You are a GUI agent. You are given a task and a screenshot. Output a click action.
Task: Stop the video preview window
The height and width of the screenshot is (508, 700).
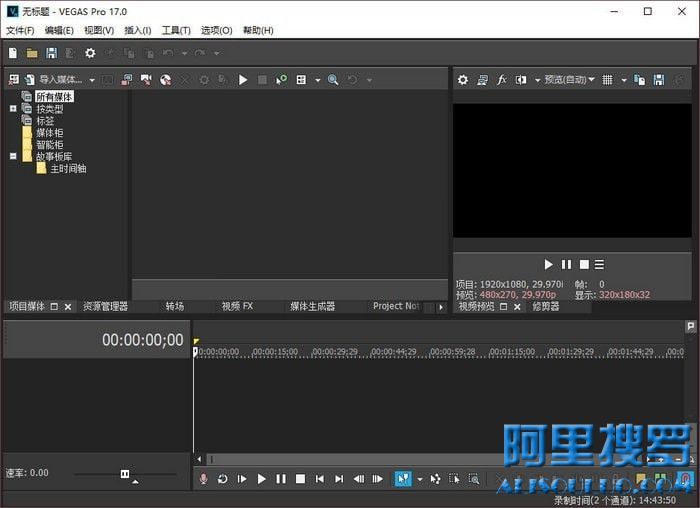(x=584, y=265)
